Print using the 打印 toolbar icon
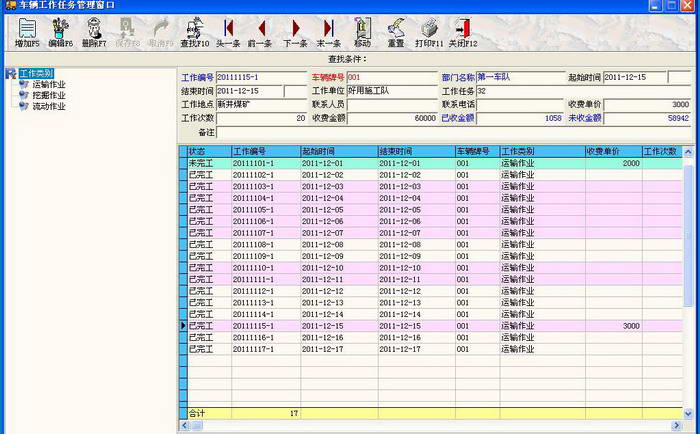700x434 pixels. (x=430, y=31)
